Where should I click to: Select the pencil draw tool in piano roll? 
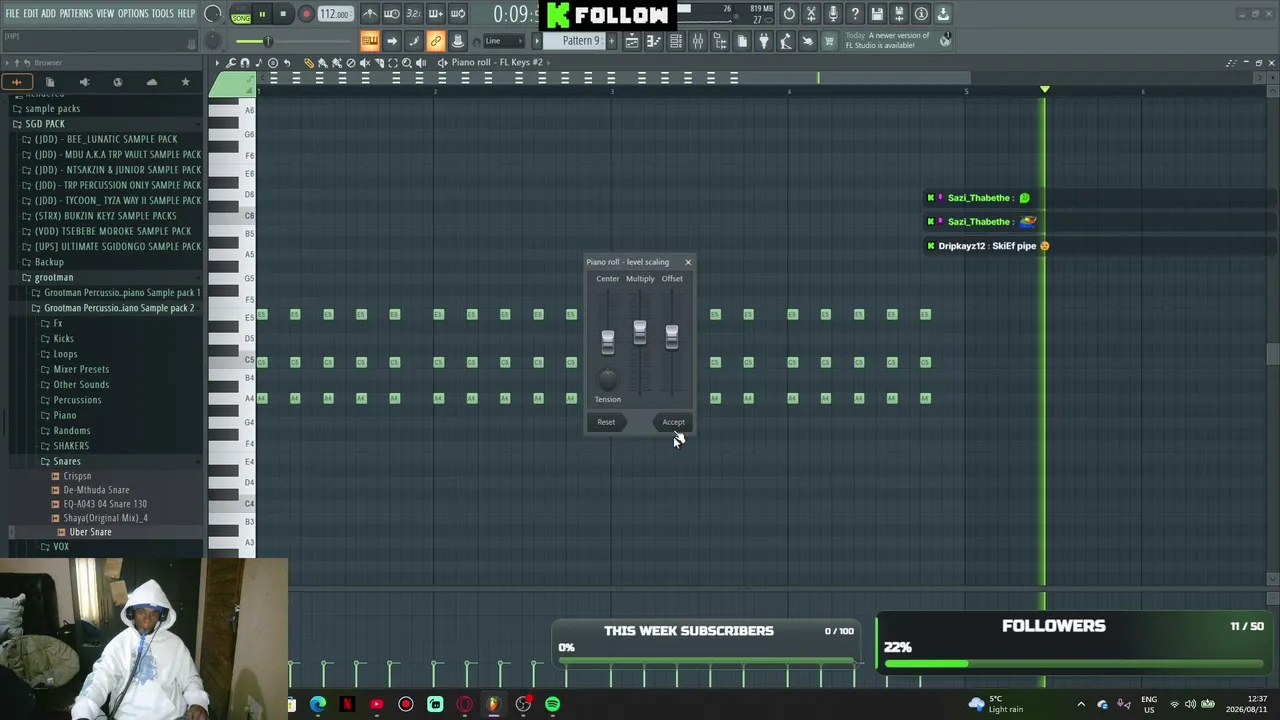coord(309,63)
